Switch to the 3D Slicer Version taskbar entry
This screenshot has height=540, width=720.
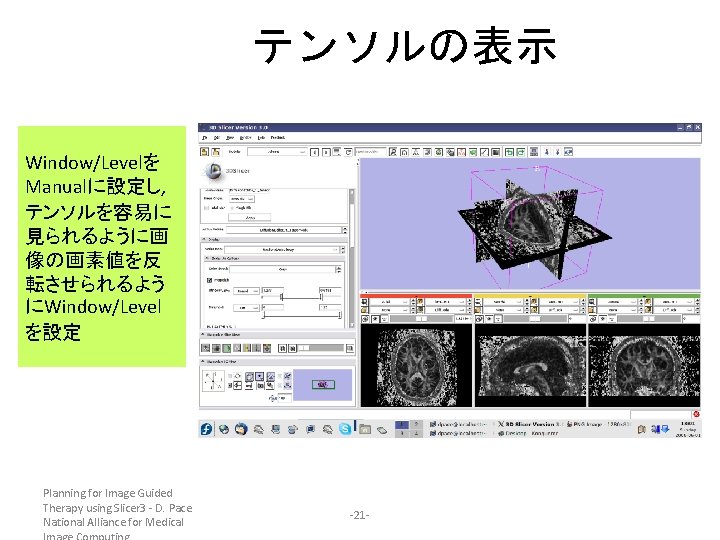(x=530, y=424)
